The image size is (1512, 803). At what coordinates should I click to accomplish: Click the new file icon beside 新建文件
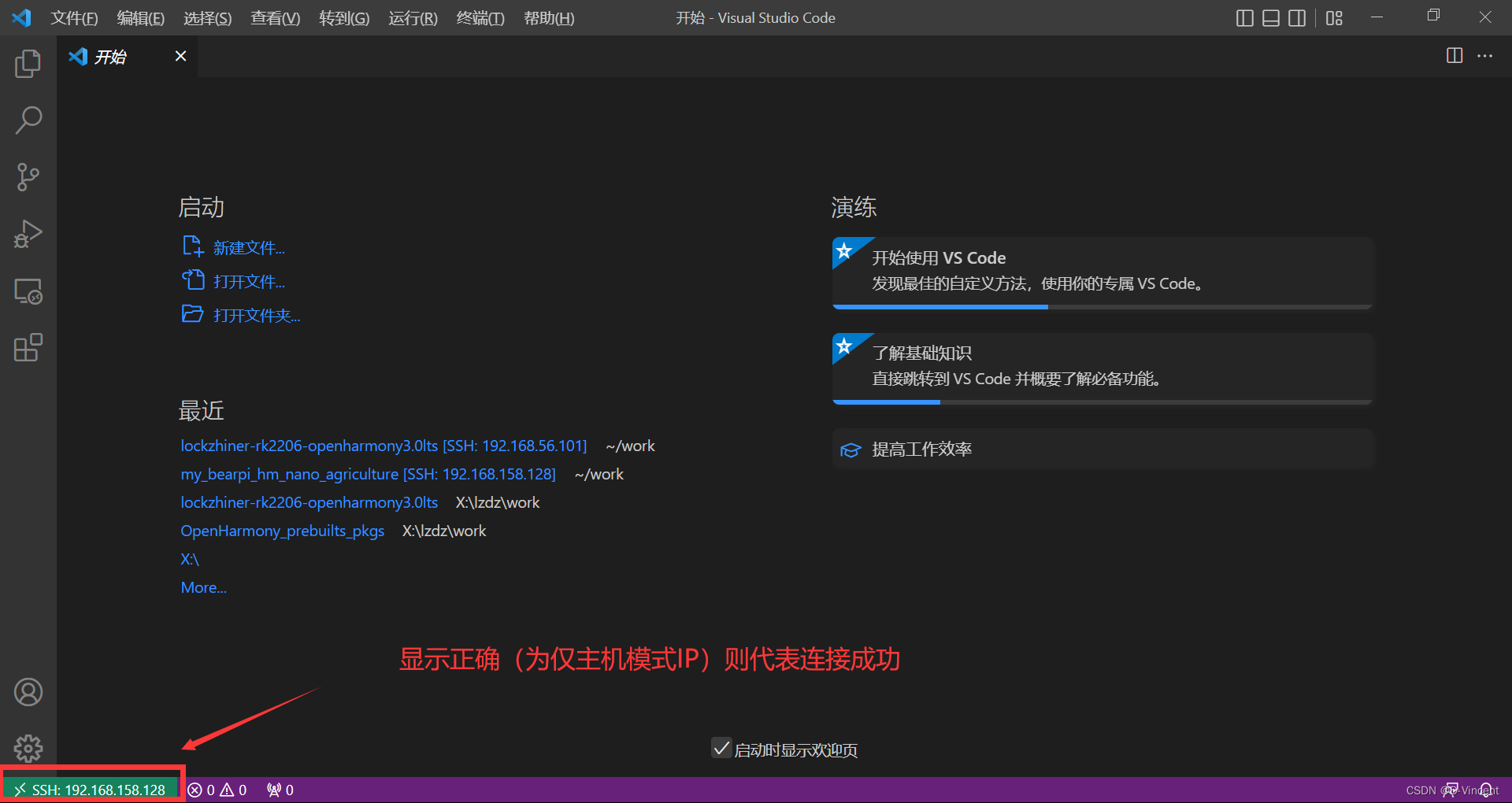click(193, 246)
